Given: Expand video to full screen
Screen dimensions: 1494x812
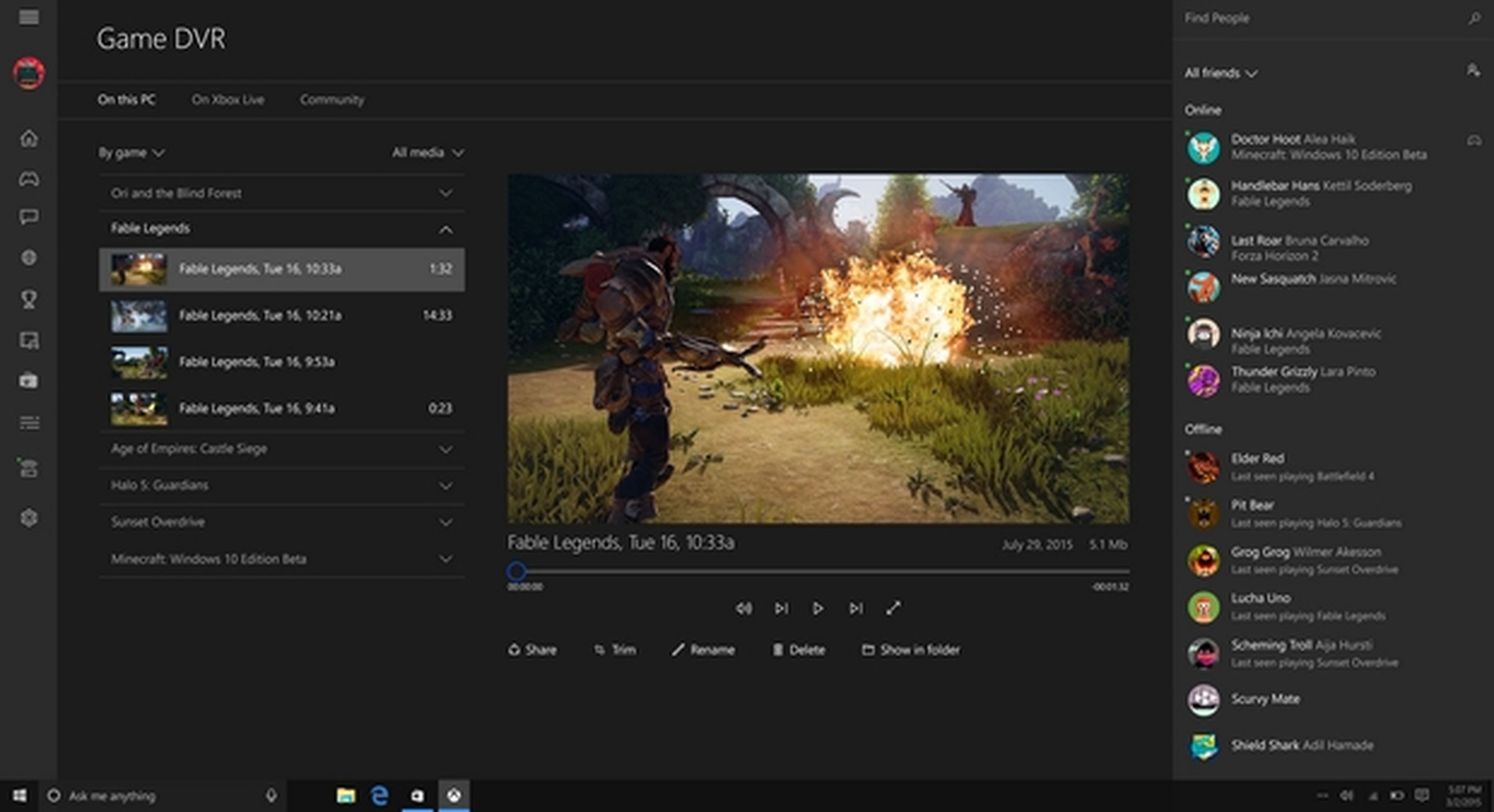Looking at the screenshot, I should [x=893, y=609].
